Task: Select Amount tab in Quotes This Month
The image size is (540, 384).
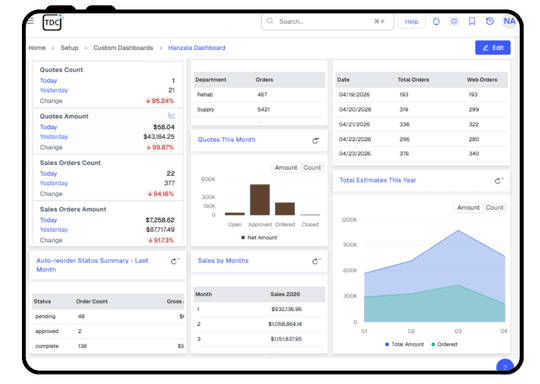Action: click(286, 167)
